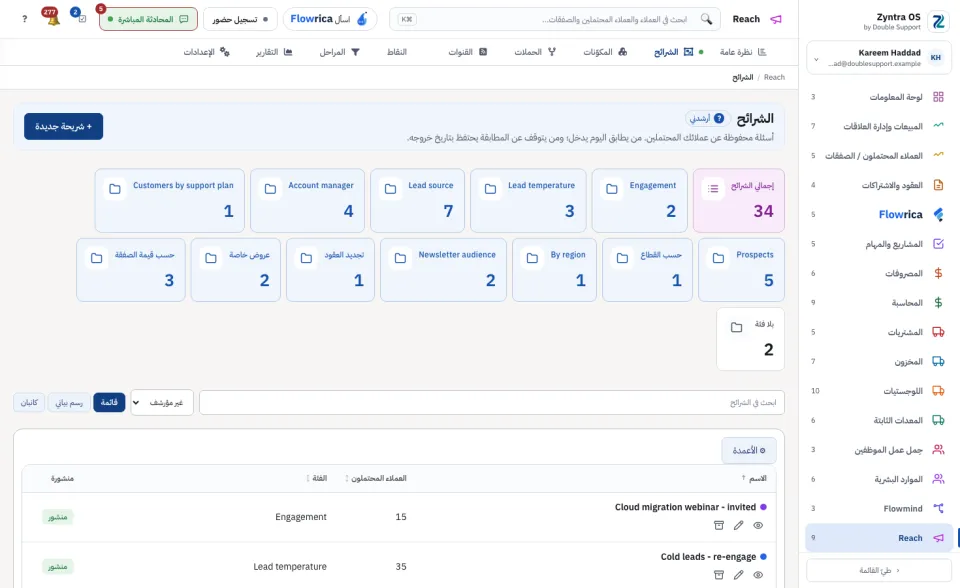
Task: Switch to list view قائمة
Action: 109,402
